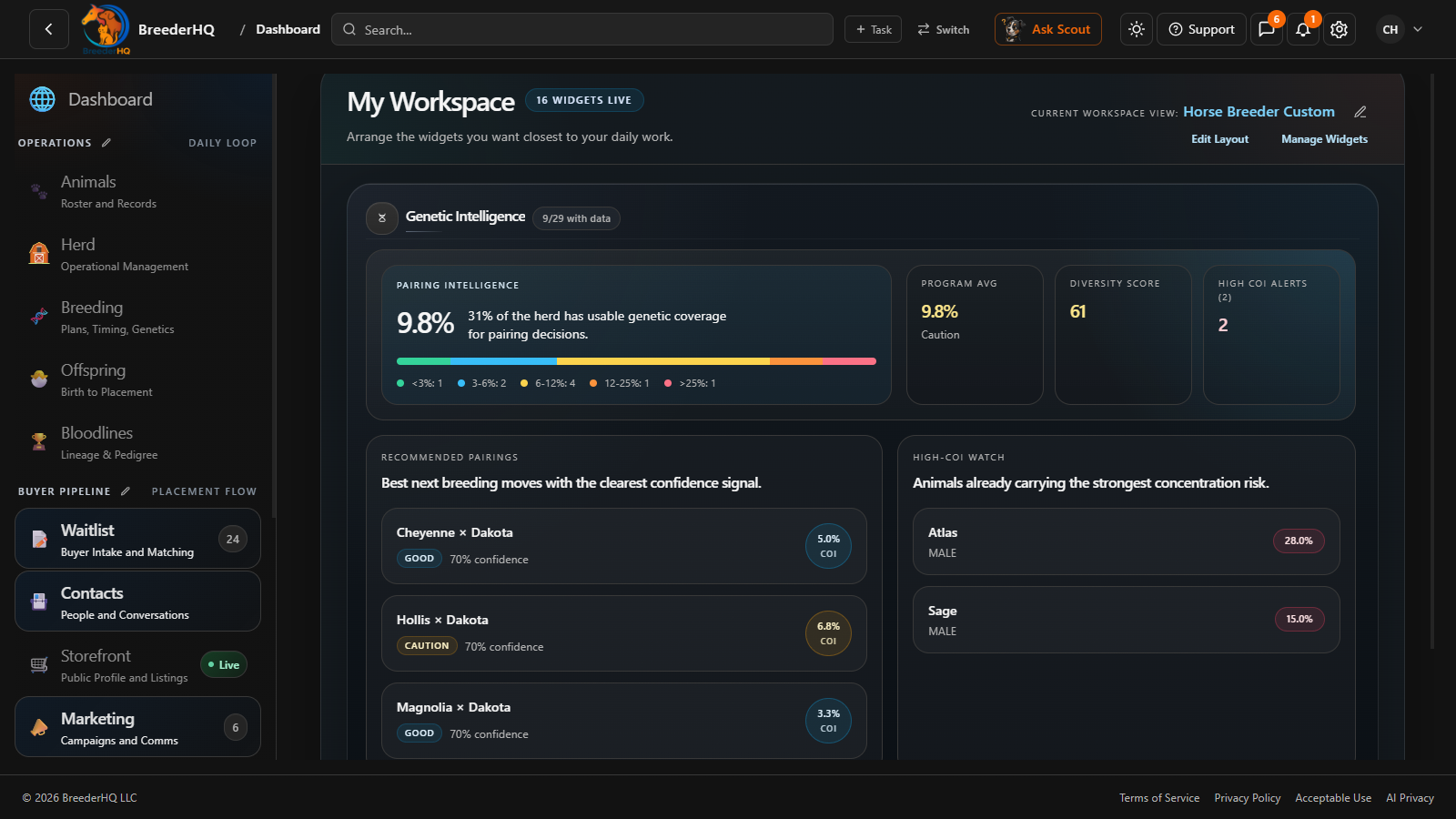1456x819 pixels.
Task: Click the Switch button
Action: tap(944, 29)
